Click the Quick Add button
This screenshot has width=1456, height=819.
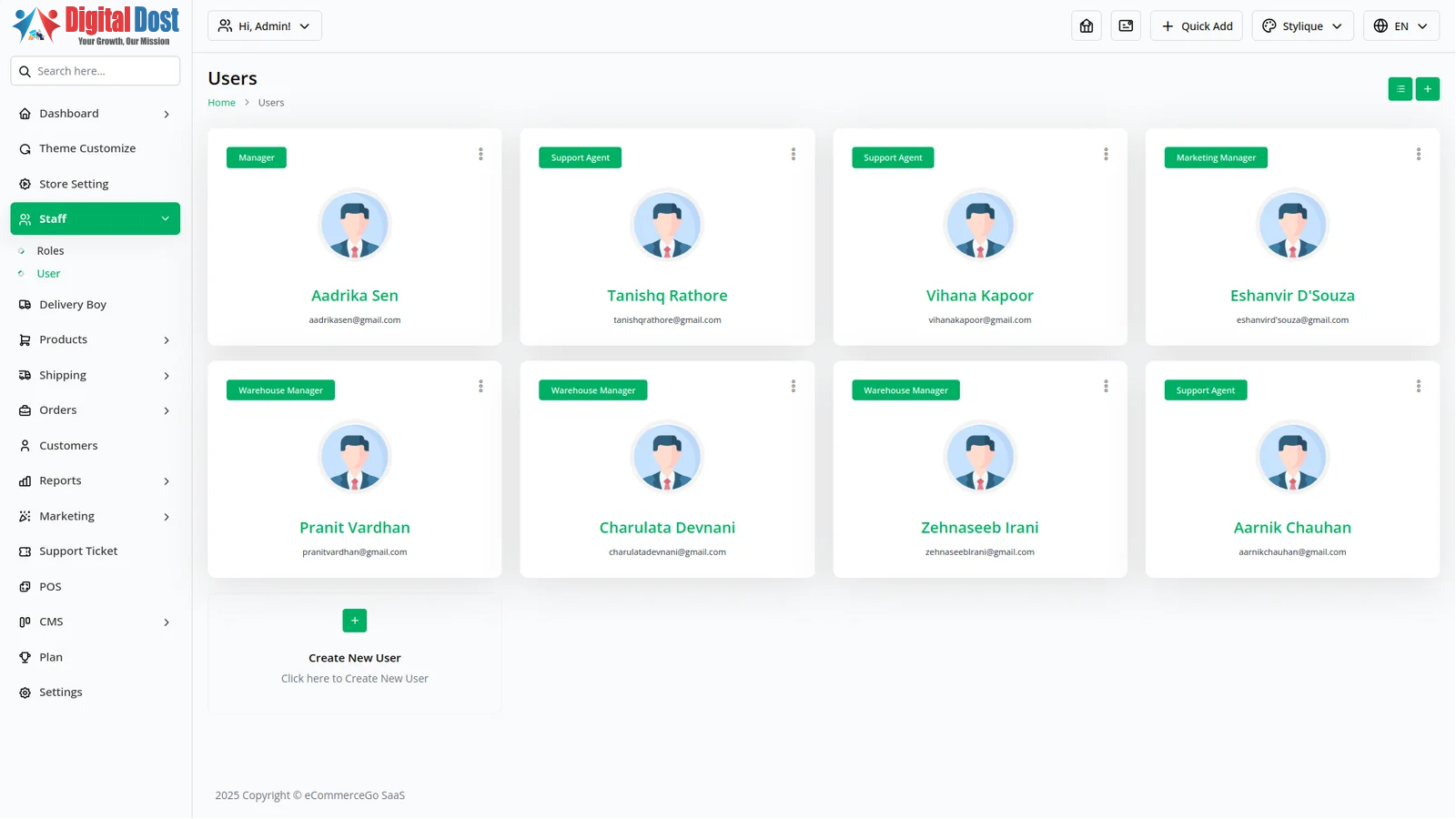[x=1196, y=26]
